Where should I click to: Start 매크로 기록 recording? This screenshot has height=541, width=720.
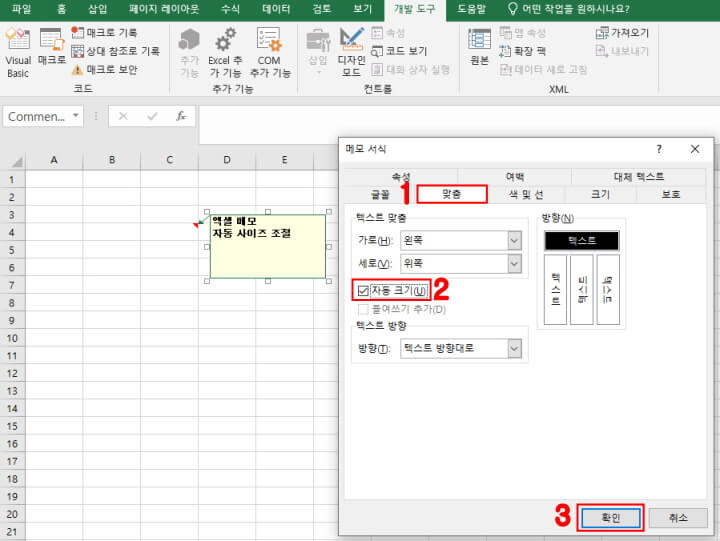(104, 33)
